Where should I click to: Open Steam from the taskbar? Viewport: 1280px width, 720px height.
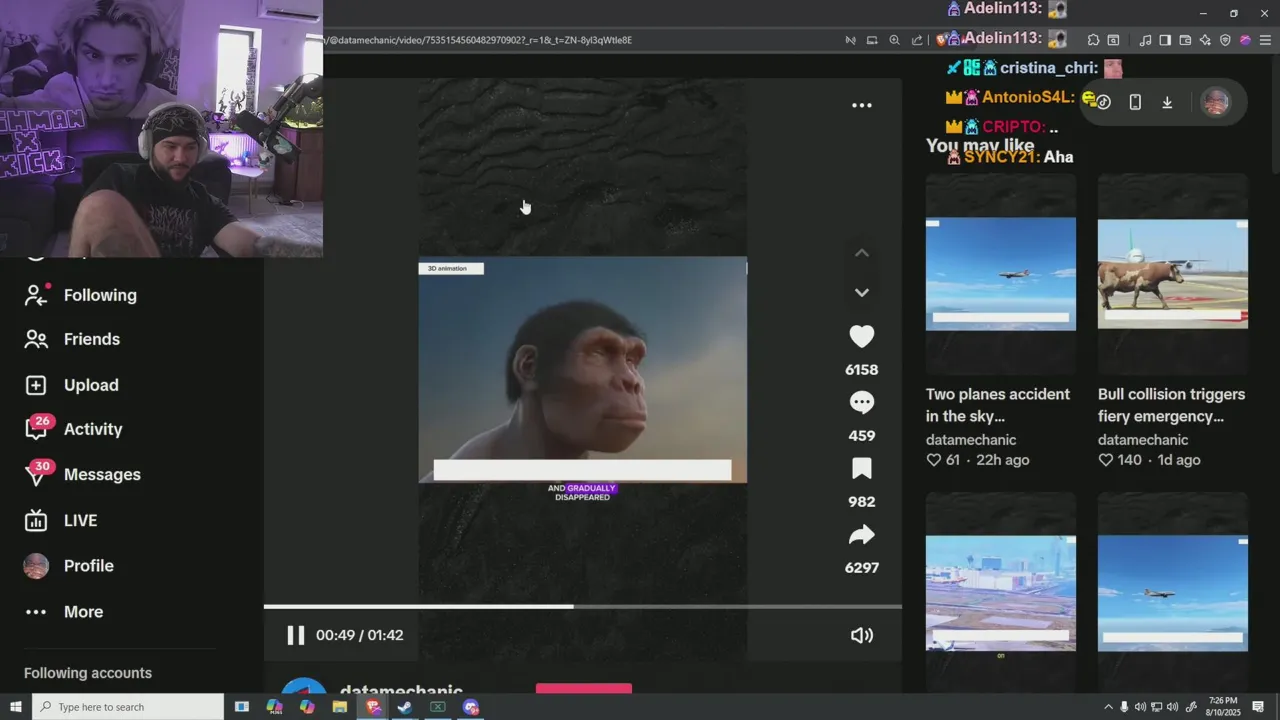pos(405,707)
